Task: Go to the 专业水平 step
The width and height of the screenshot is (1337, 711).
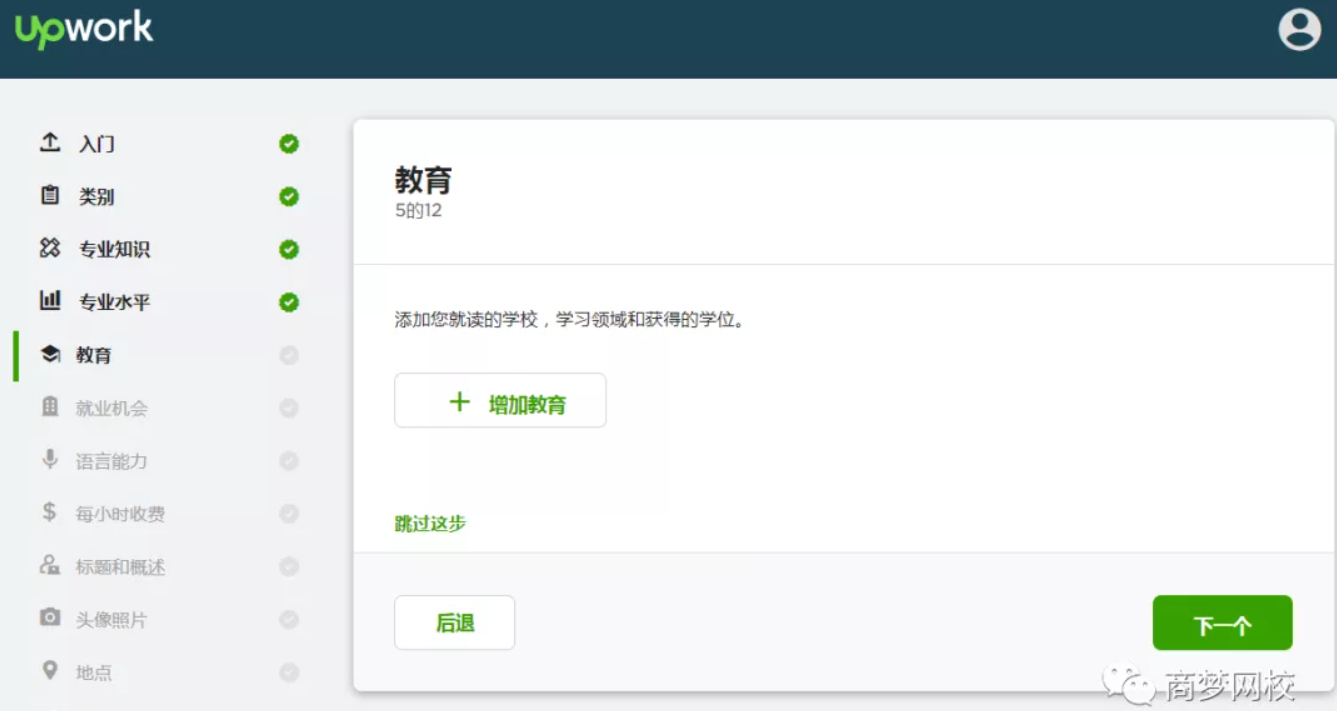Action: 115,302
